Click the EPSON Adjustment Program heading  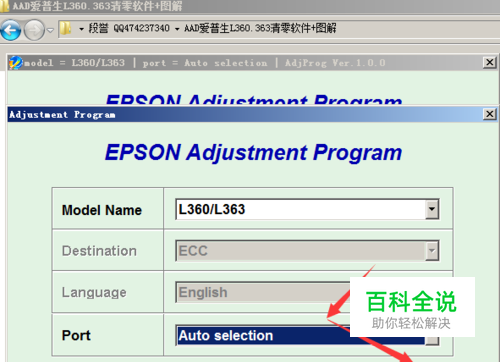tap(253, 153)
